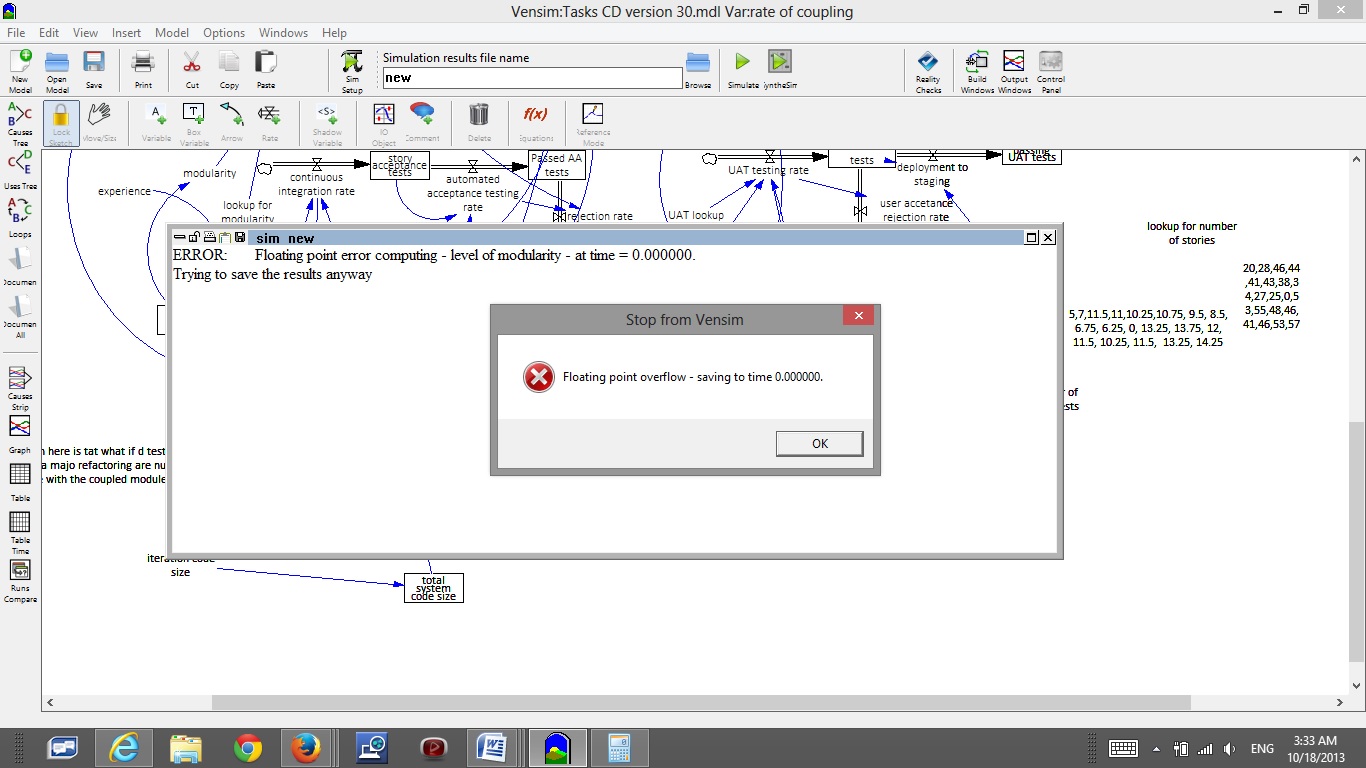
Task: Click the lock icon in sim new window
Action: click(x=193, y=237)
